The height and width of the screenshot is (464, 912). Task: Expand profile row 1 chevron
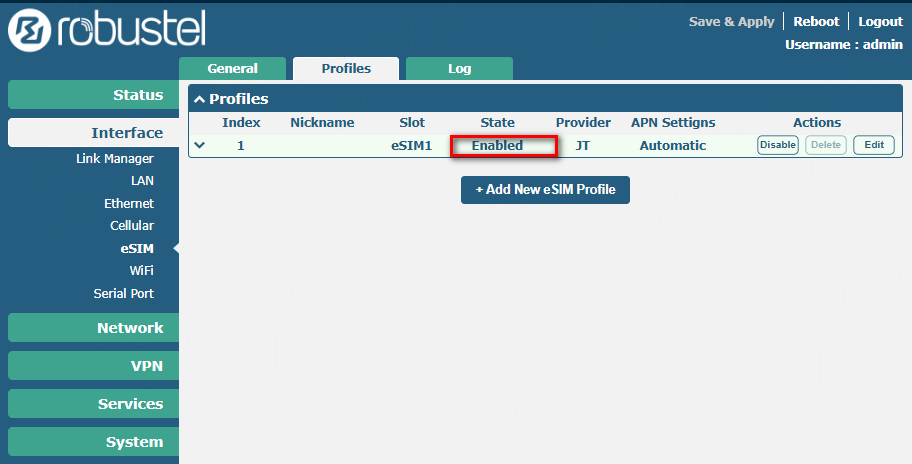coord(200,145)
